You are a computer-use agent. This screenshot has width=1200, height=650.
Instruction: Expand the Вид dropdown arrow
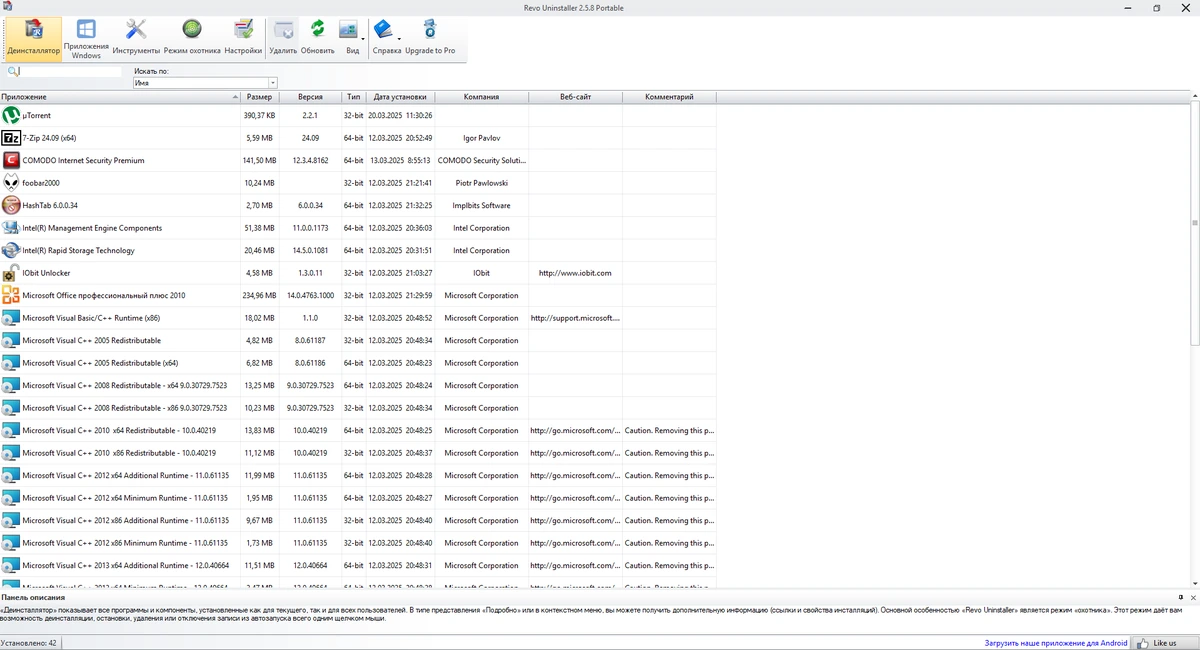point(363,39)
